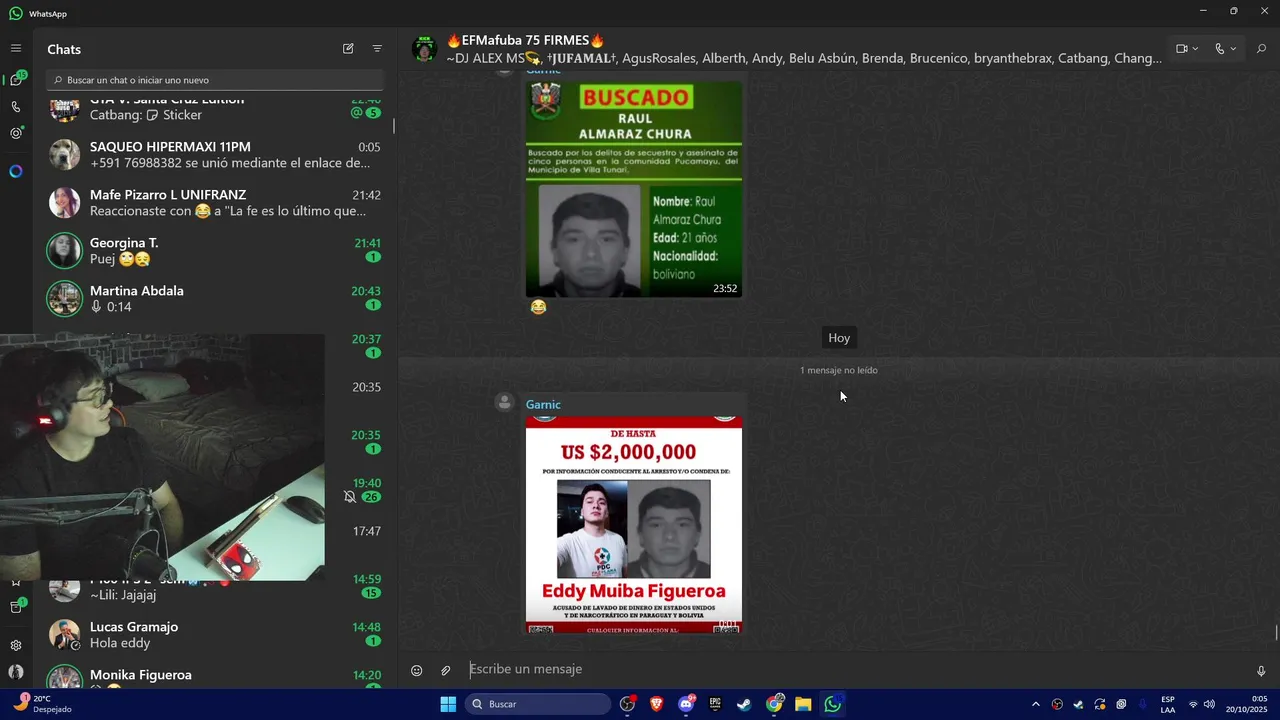Click the taskbar Buscar search box

pyautogui.click(x=539, y=704)
